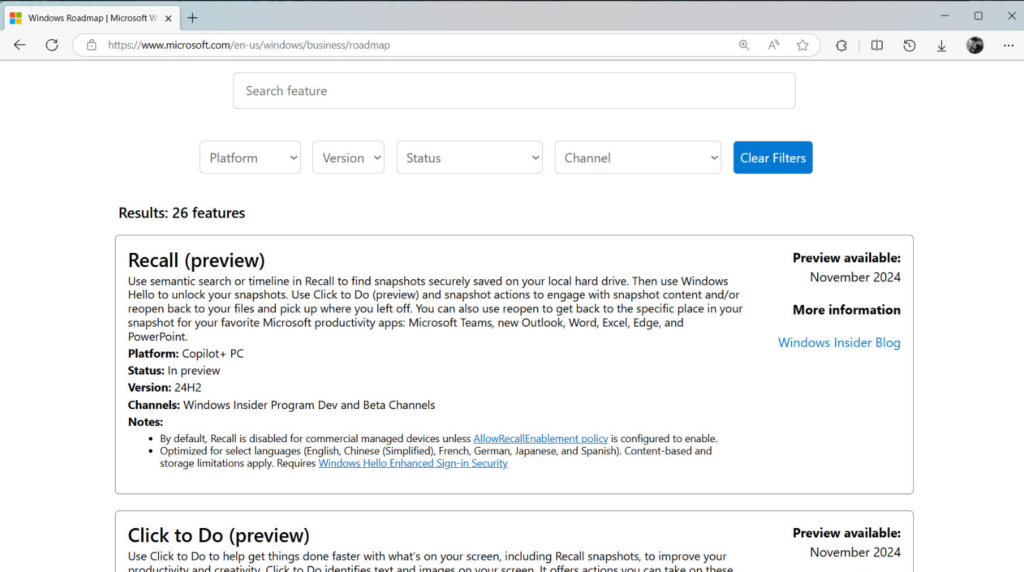Viewport: 1024px width, 572px height.
Task: Add page to favorites star
Action: click(803, 45)
